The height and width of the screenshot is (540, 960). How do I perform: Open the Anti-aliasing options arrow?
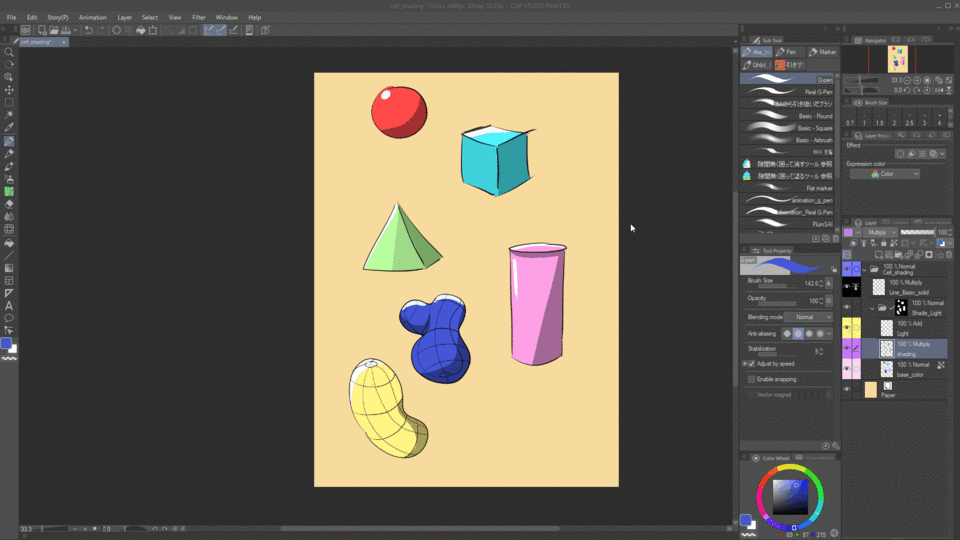829,334
